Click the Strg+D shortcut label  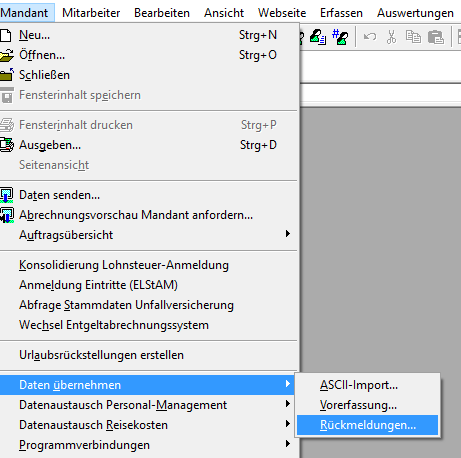(258, 145)
